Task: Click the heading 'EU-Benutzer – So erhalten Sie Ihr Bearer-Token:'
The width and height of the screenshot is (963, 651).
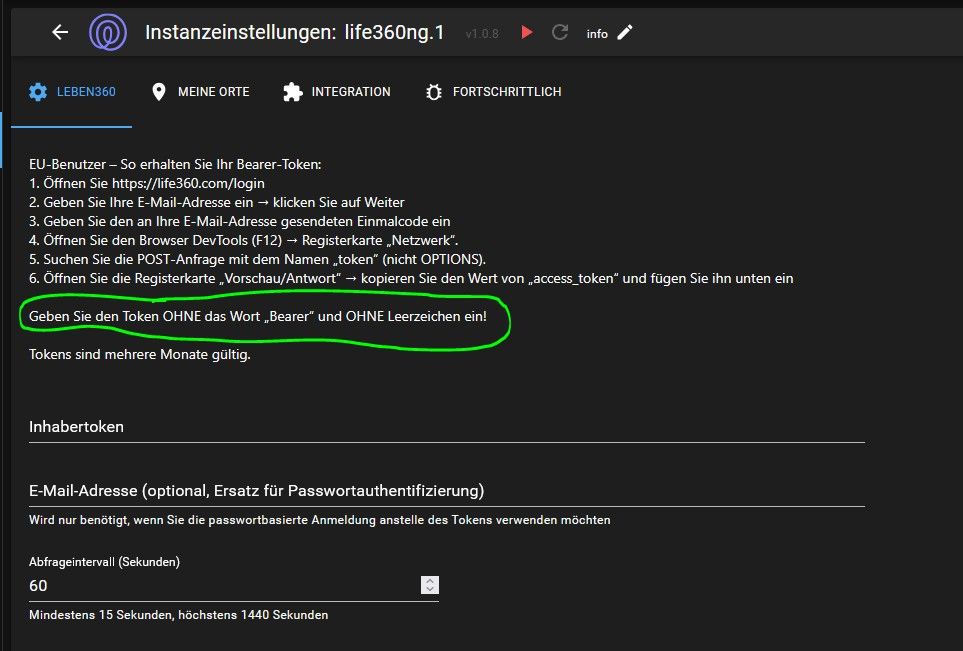Action: pyautogui.click(x=175, y=164)
